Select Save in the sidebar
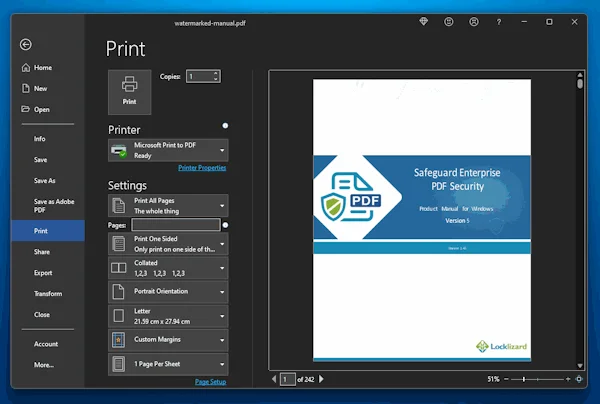This screenshot has height=404, width=600. 40,160
